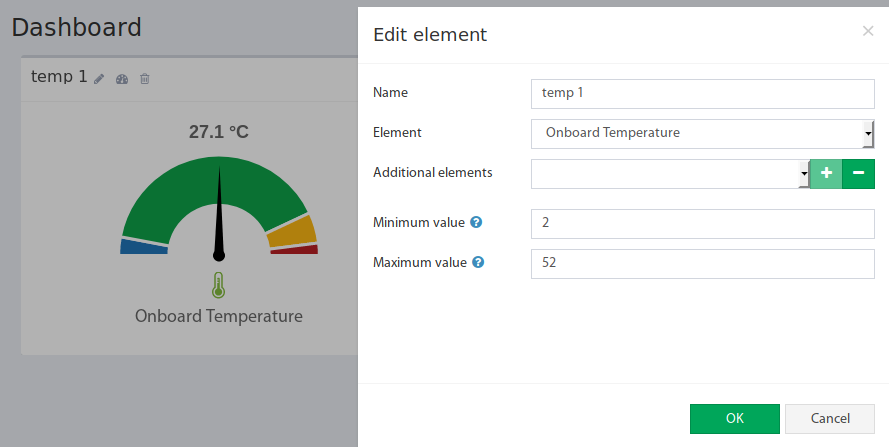889x447 pixels.
Task: Click the 27.1 °C reading on the gauge
Action: pos(219,132)
